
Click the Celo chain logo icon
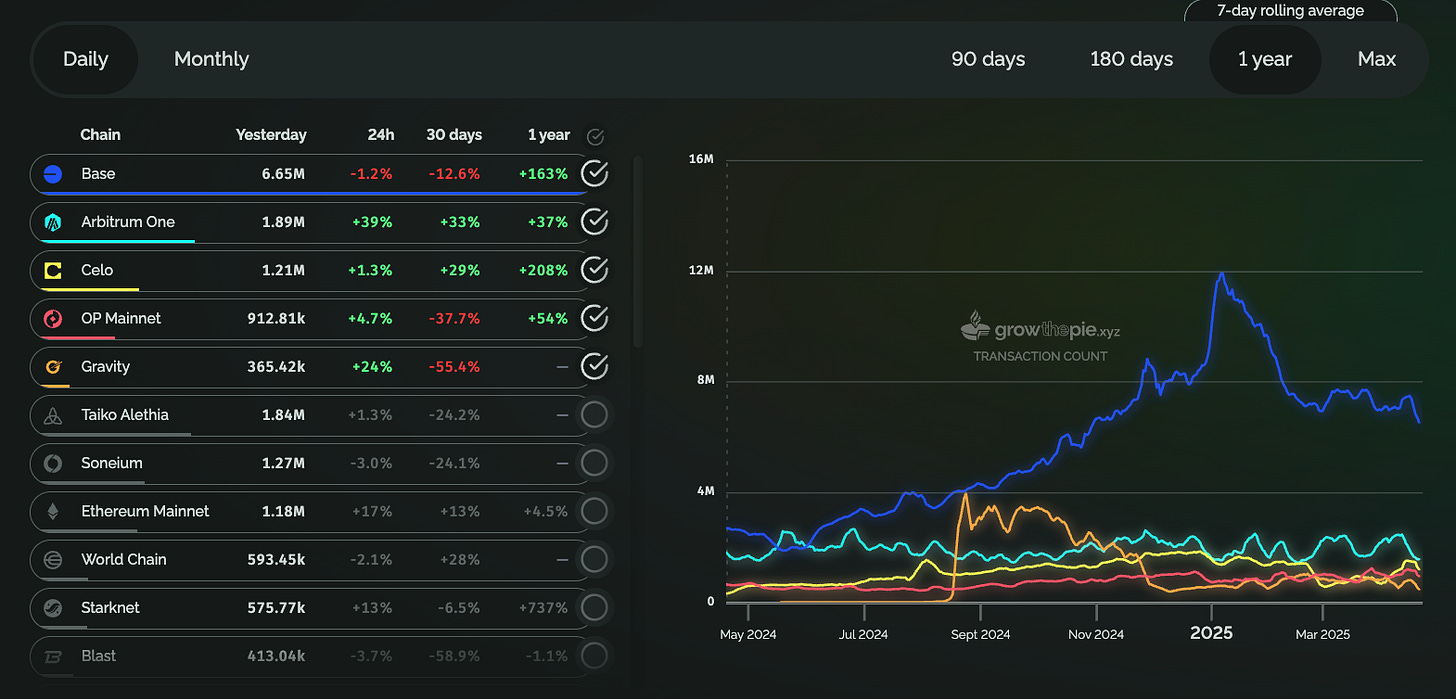coord(54,270)
